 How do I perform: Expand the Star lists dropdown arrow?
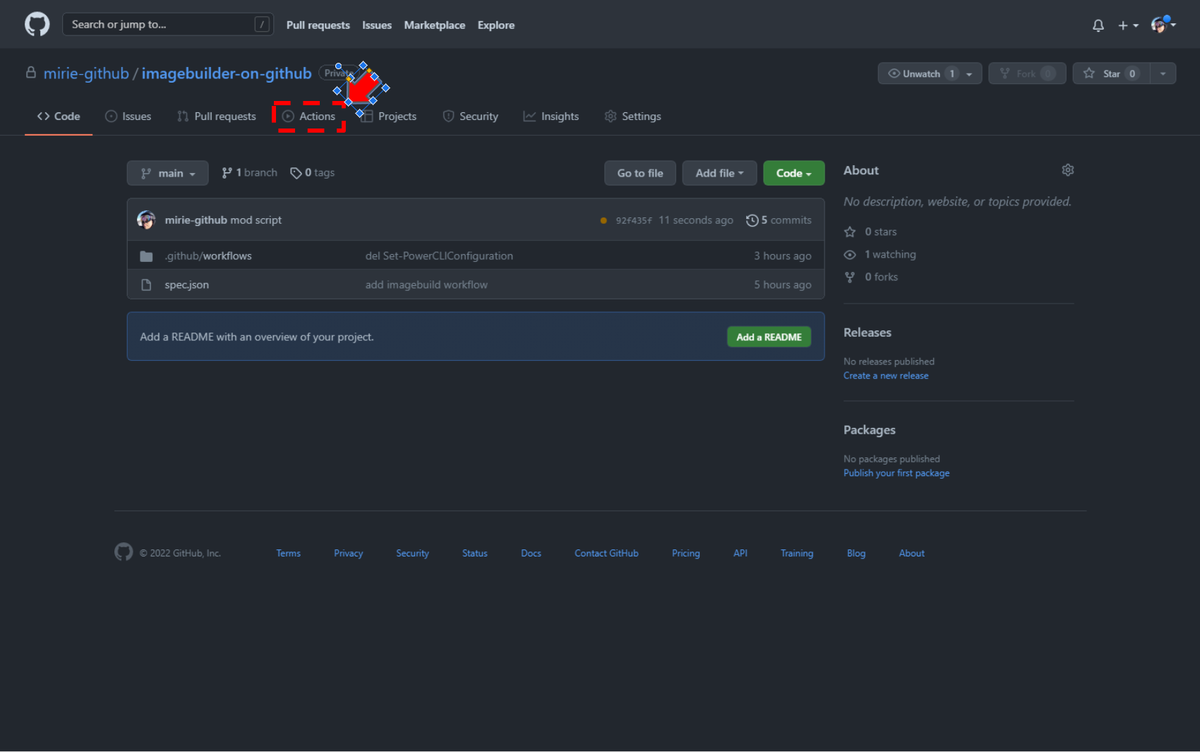(x=1163, y=74)
